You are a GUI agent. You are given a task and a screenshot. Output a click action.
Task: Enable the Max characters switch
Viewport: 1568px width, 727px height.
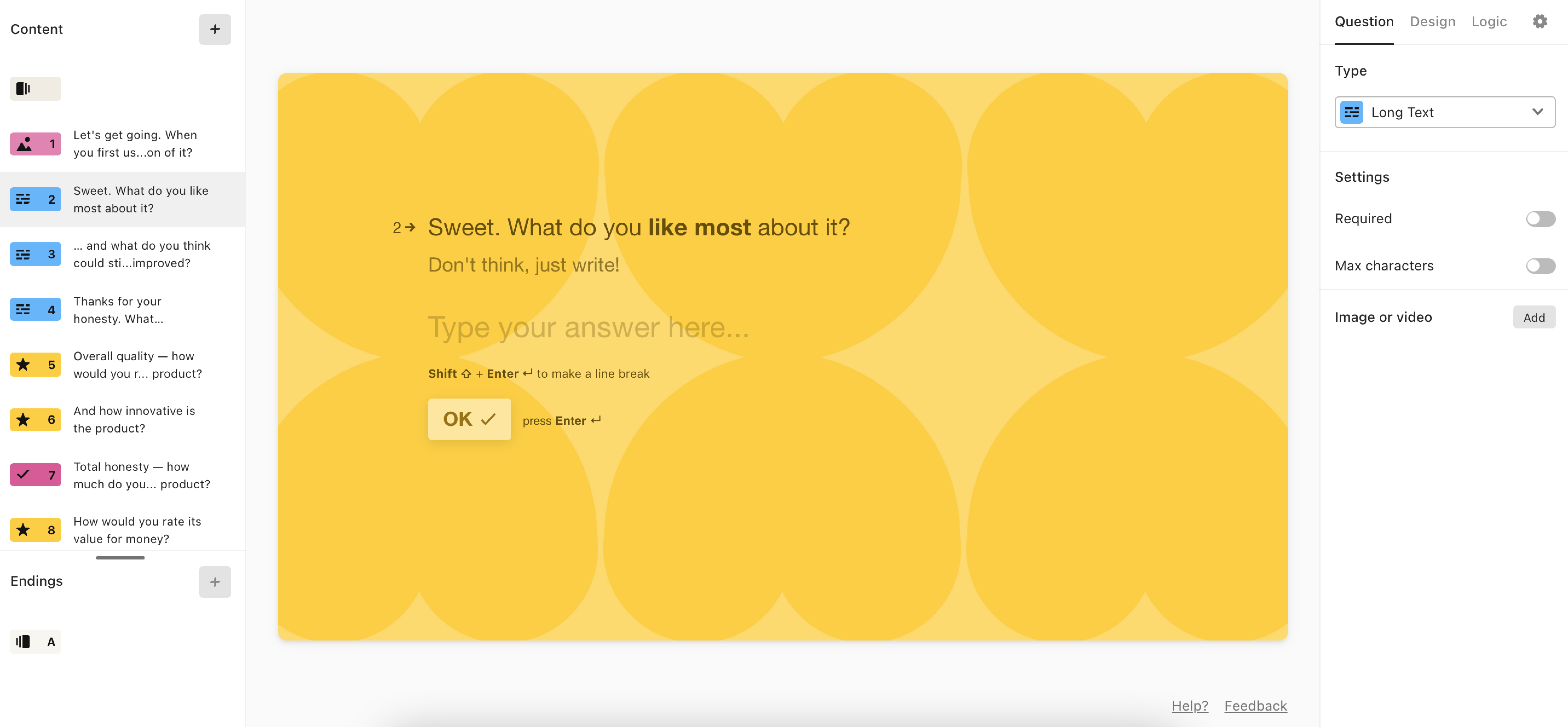[1540, 266]
